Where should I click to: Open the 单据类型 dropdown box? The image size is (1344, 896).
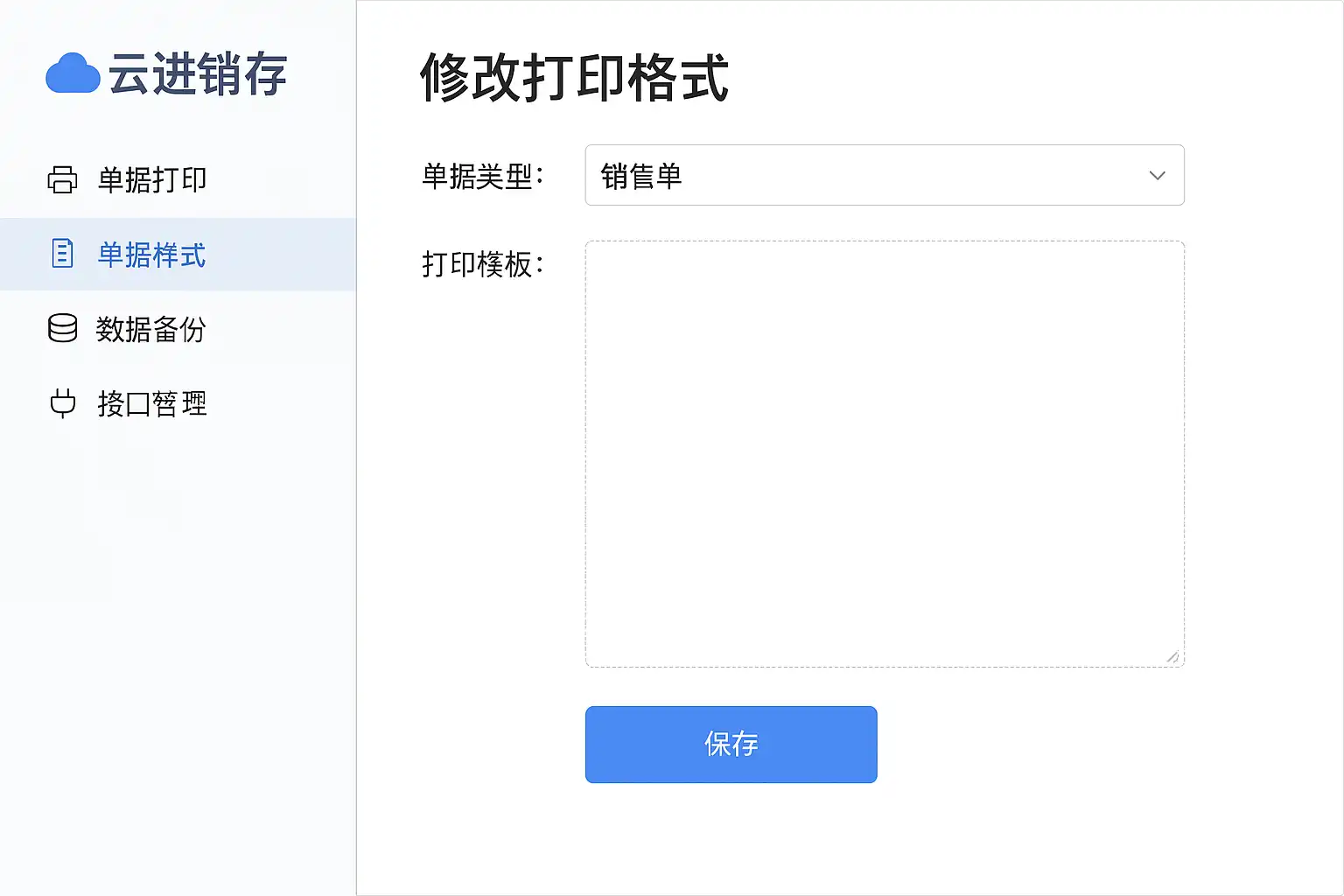[884, 175]
